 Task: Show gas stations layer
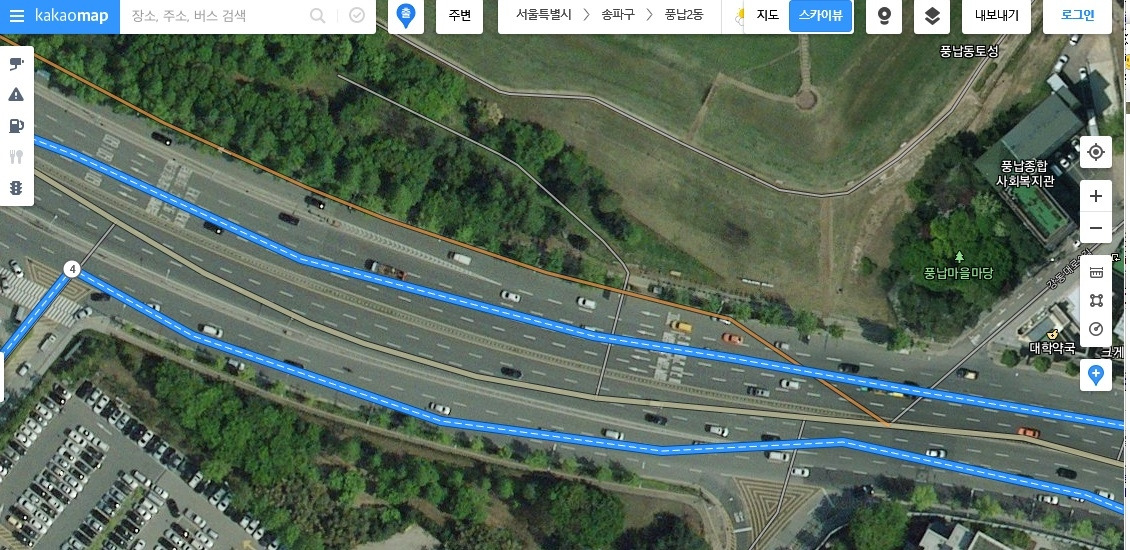pyautogui.click(x=16, y=126)
